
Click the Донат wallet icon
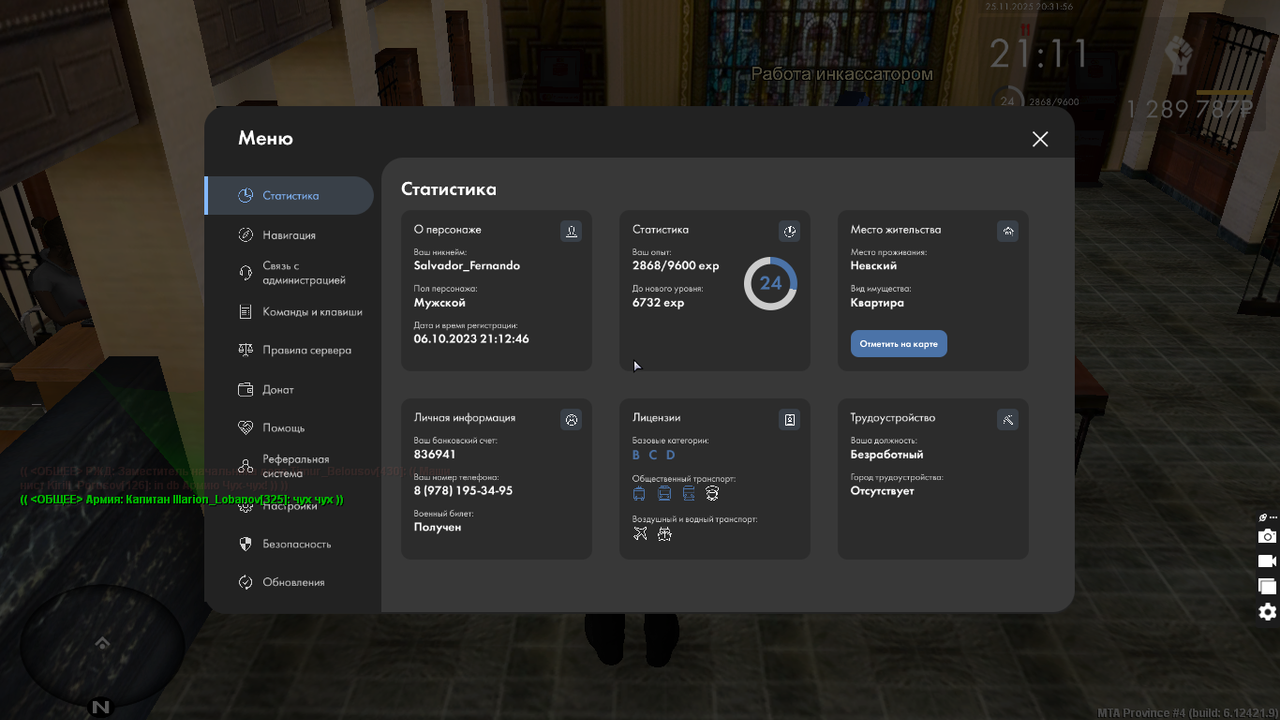245,389
